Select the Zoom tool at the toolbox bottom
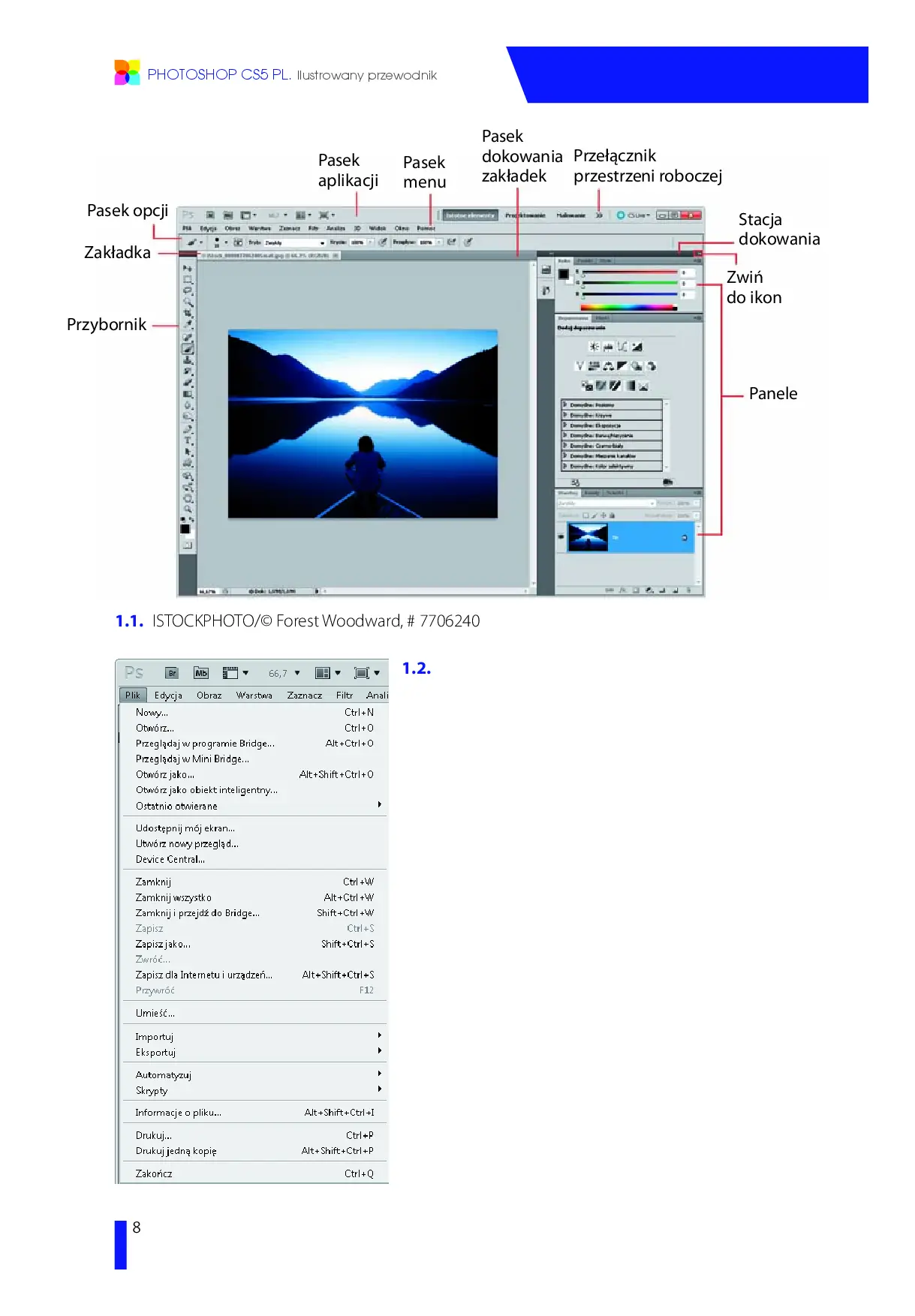Image resolution: width=915 pixels, height=1316 pixels. (188, 509)
